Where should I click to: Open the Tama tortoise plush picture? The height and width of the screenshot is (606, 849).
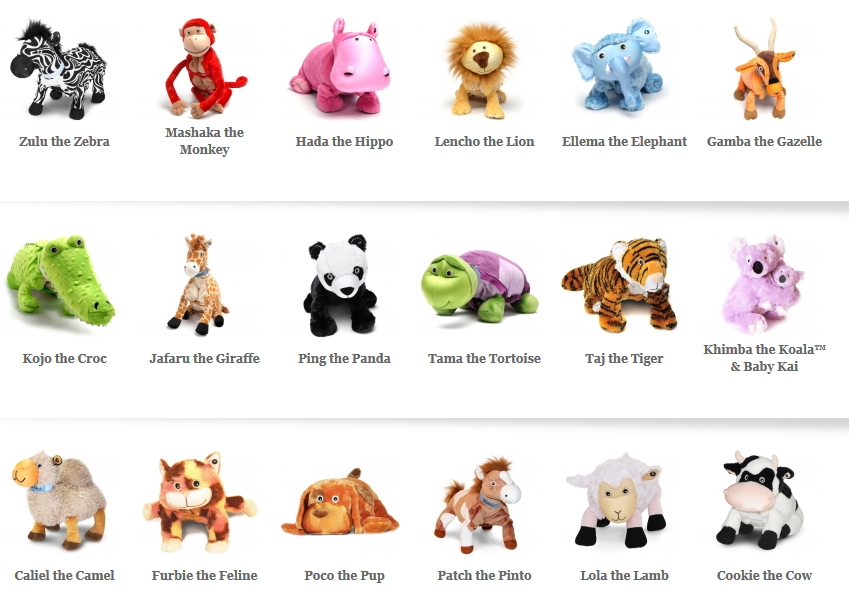[x=480, y=283]
